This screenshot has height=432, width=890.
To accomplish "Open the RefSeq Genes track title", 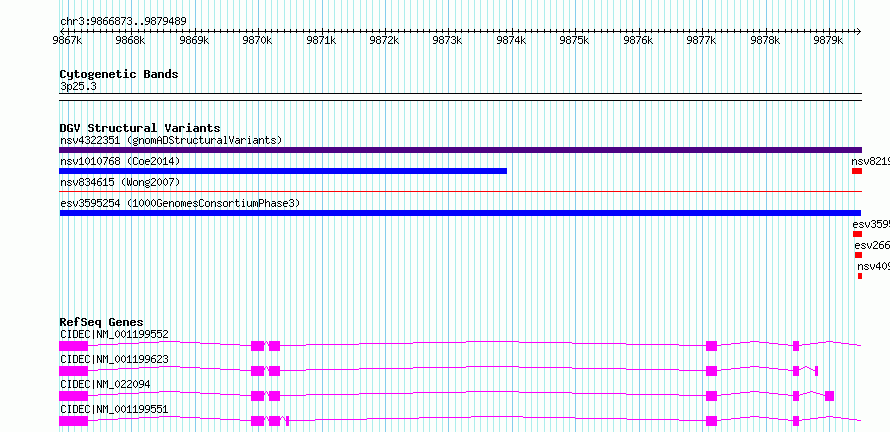I will (101, 322).
